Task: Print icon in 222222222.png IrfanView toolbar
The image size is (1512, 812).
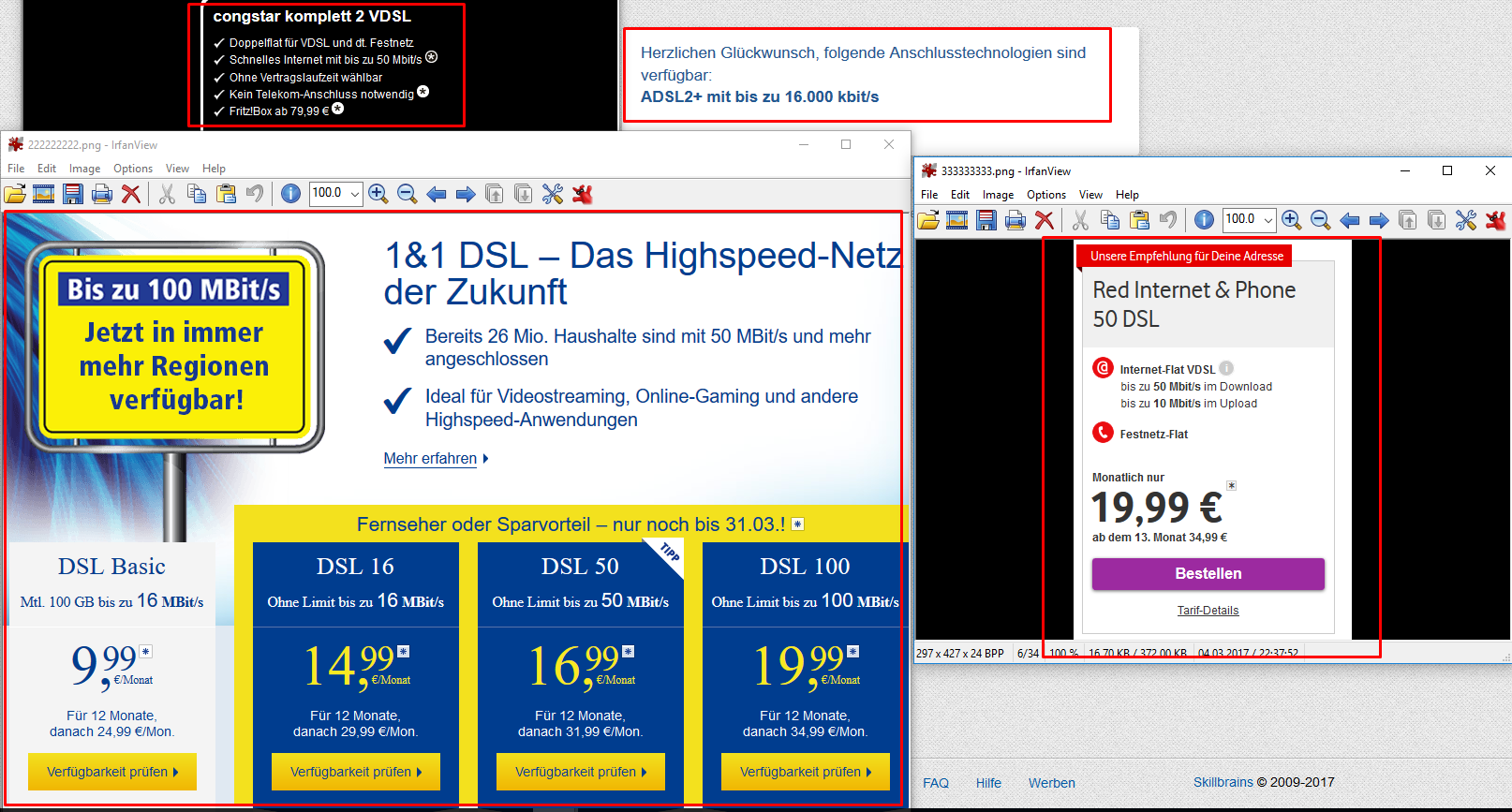Action: tap(102, 194)
